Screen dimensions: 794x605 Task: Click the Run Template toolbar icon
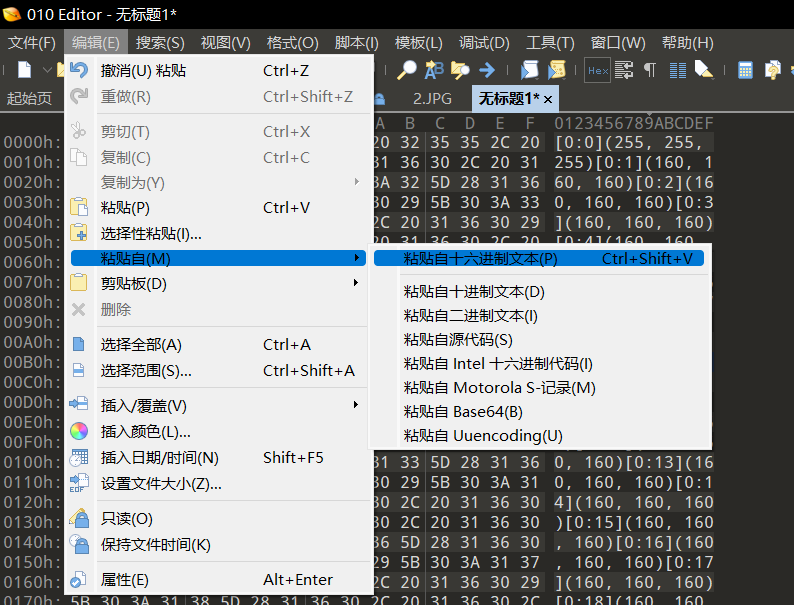(557, 70)
